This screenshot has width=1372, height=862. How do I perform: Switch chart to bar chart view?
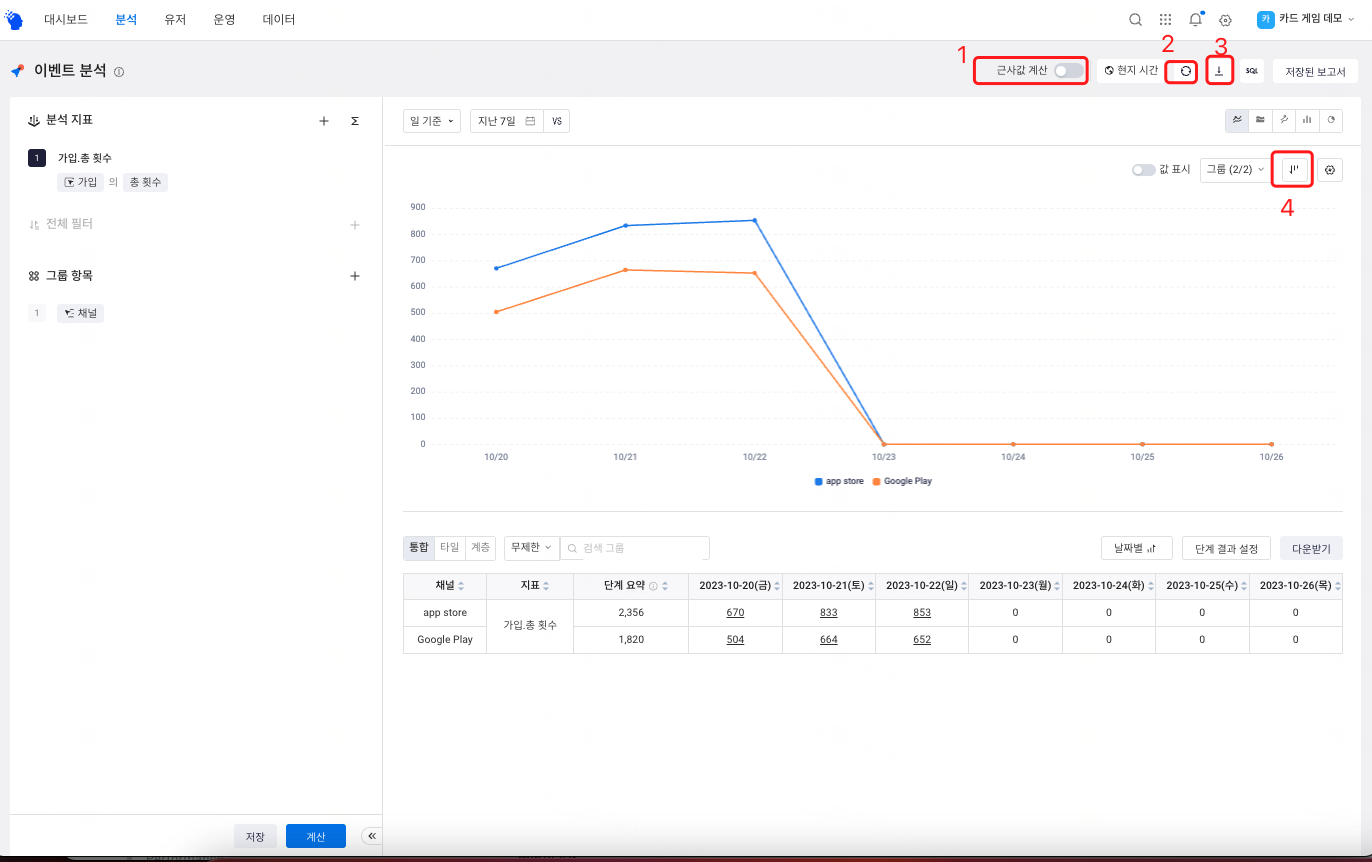[x=1307, y=120]
